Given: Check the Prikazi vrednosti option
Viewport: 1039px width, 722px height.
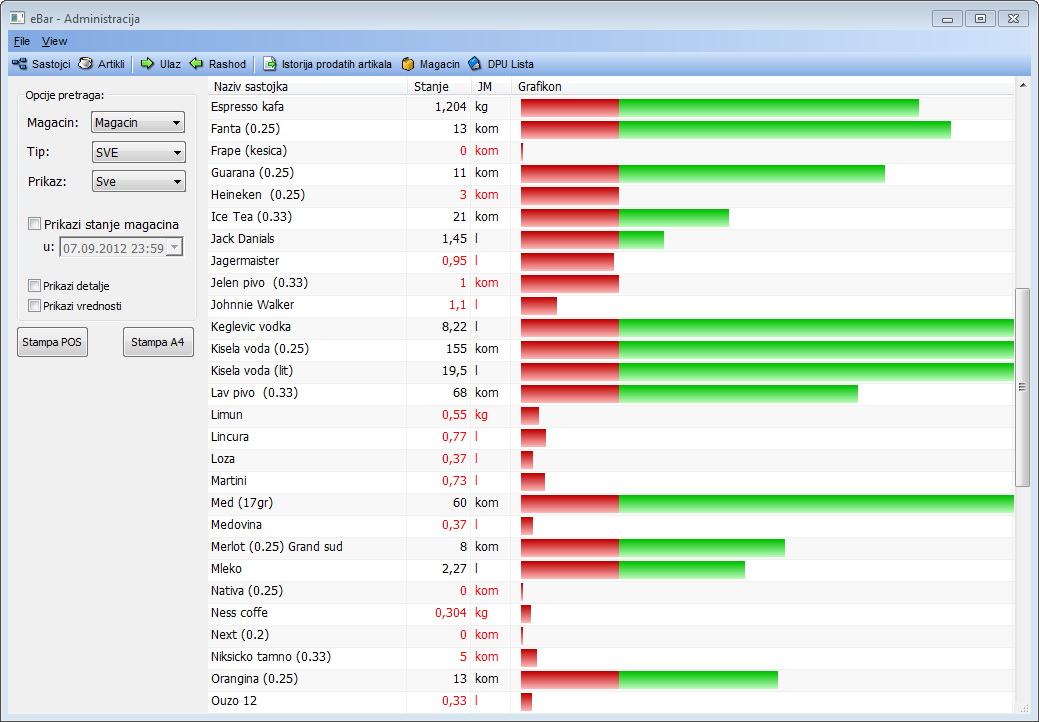Looking at the screenshot, I should pos(35,306).
